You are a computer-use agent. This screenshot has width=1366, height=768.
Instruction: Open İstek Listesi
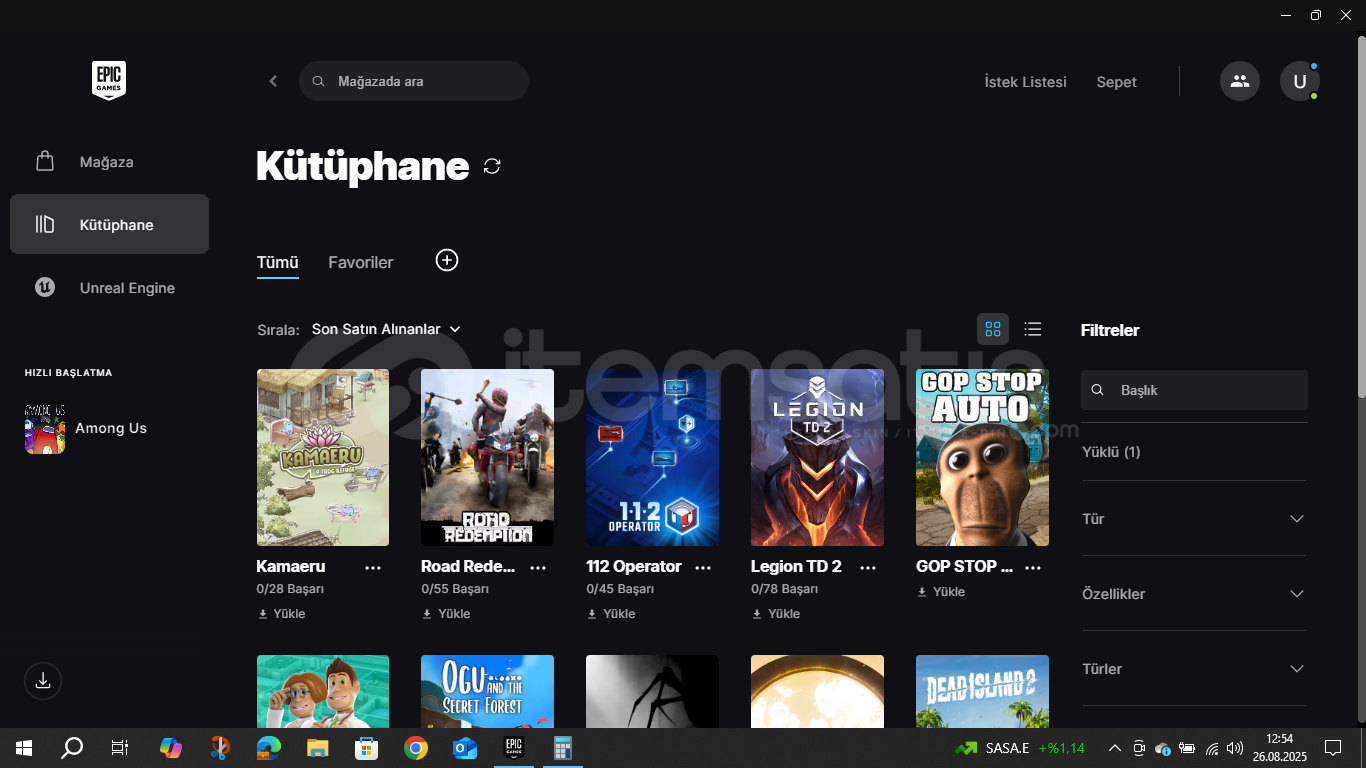pyautogui.click(x=1025, y=82)
